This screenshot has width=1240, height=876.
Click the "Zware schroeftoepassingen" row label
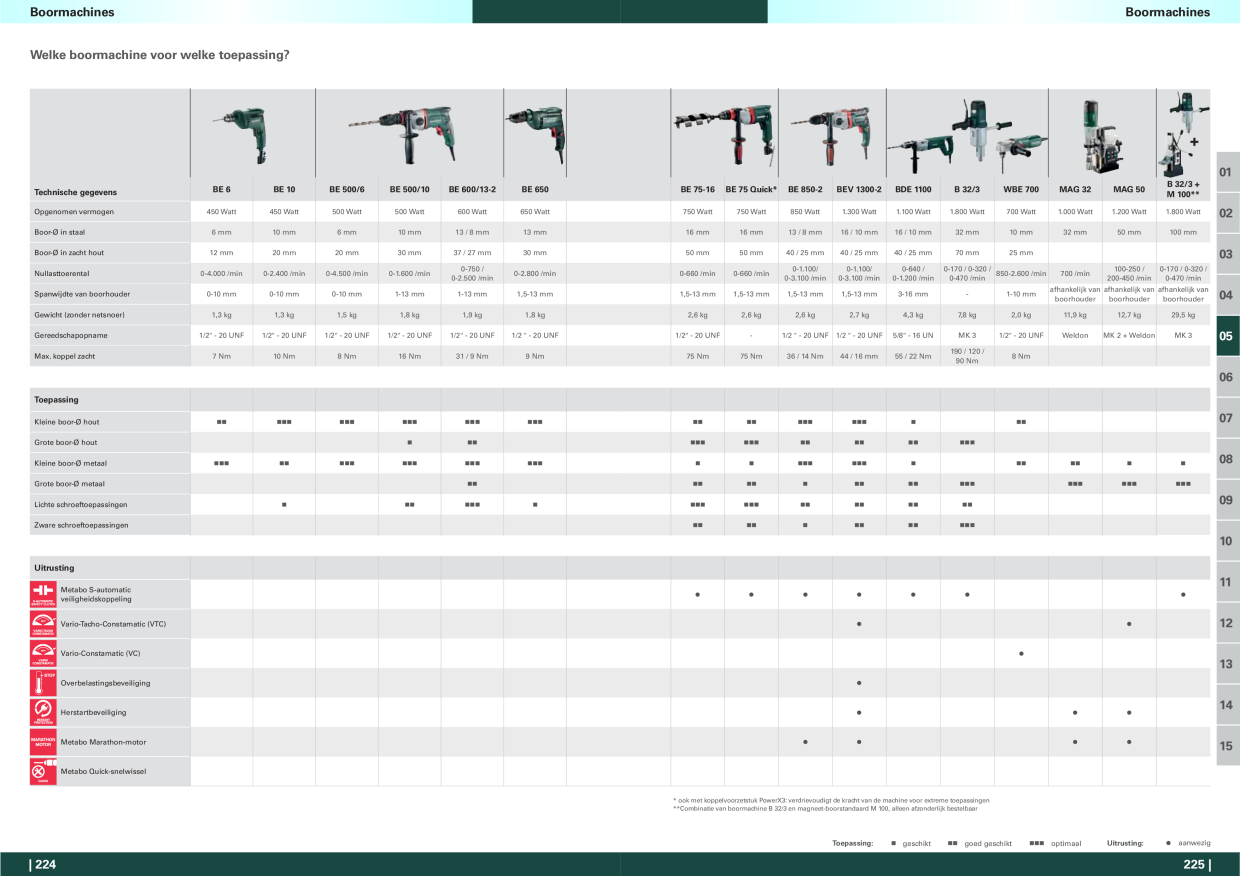pyautogui.click(x=81, y=525)
